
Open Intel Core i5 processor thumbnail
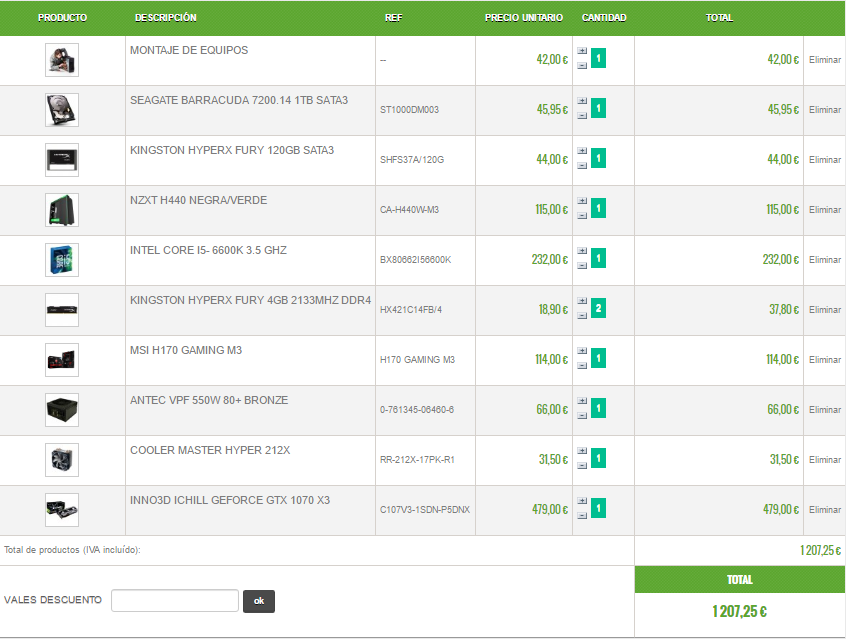click(62, 260)
